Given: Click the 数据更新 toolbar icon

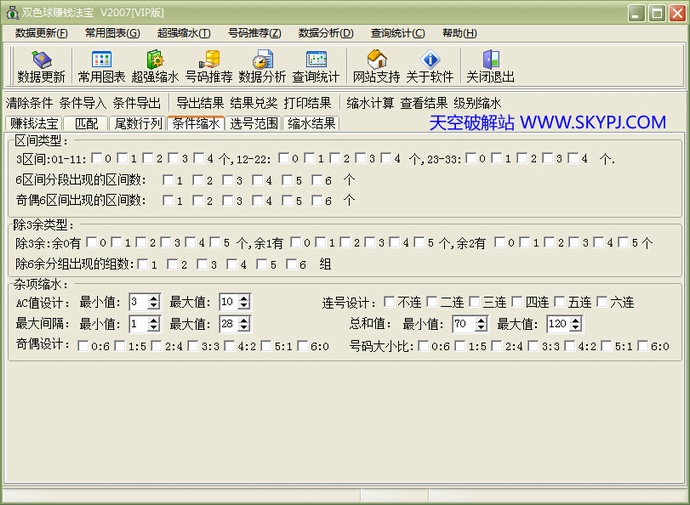Looking at the screenshot, I should click(41, 67).
